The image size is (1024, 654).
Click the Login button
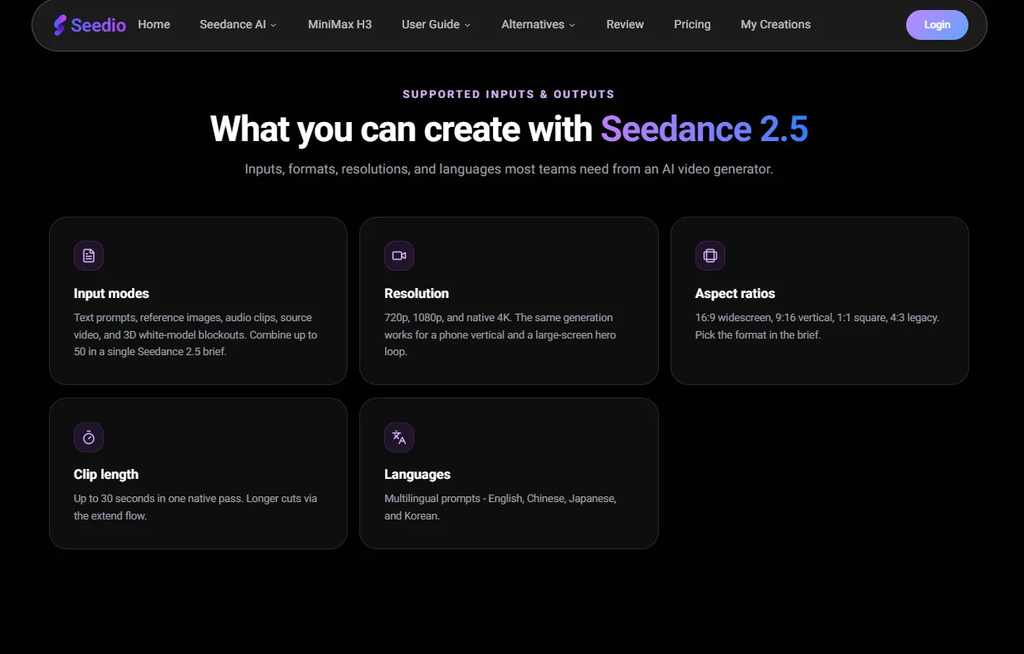click(x=936, y=25)
